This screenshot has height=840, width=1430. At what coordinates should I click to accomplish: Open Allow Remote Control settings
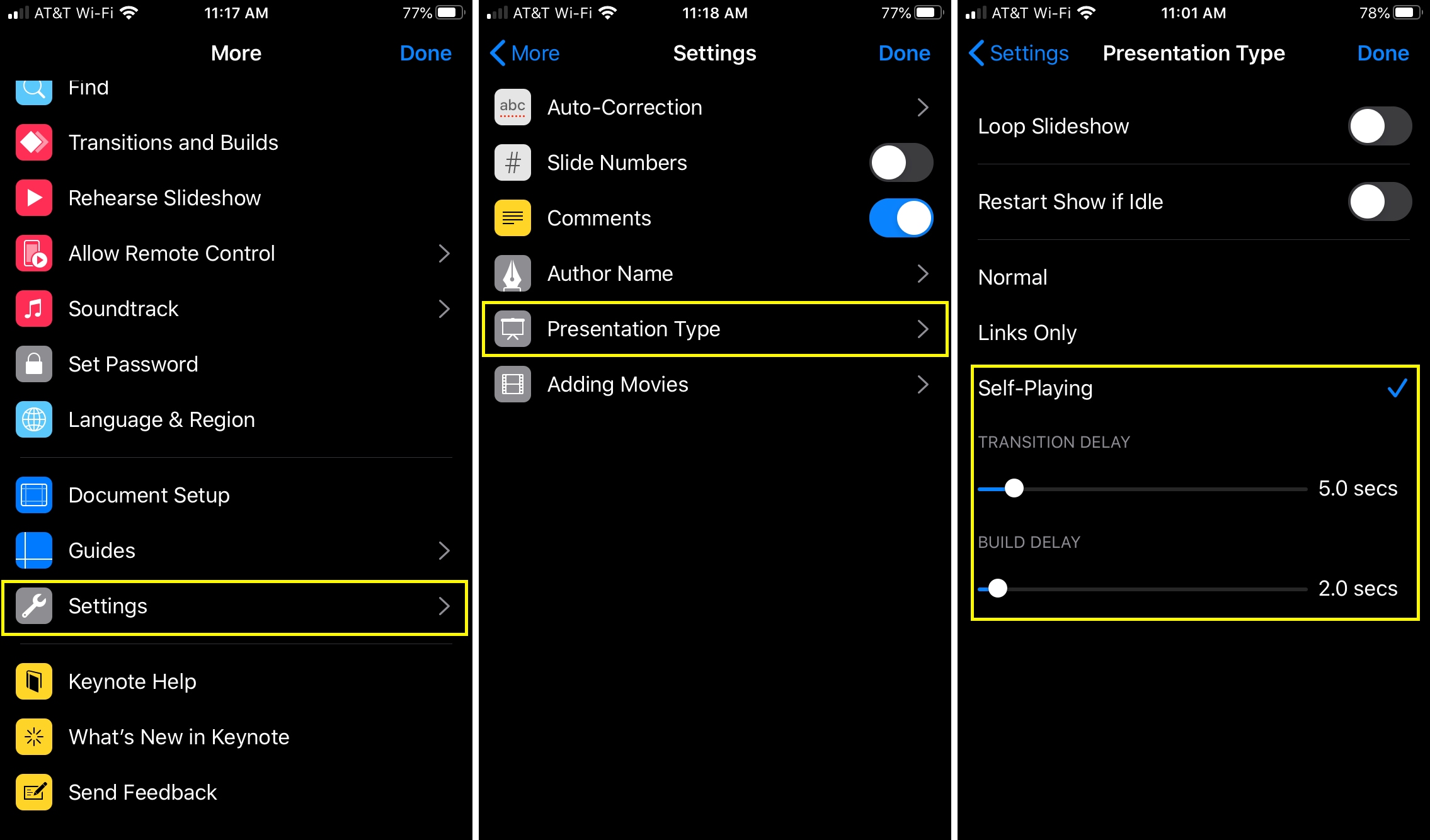pyautogui.click(x=234, y=253)
